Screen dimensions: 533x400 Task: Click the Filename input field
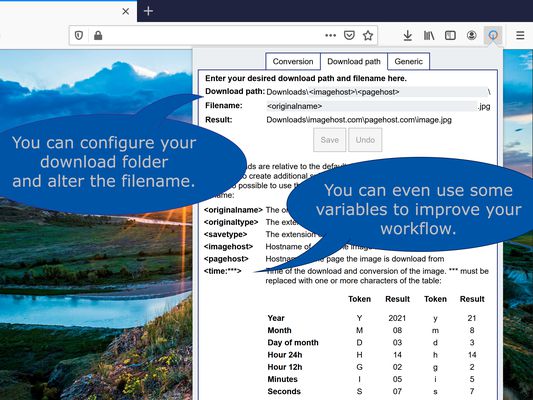371,106
